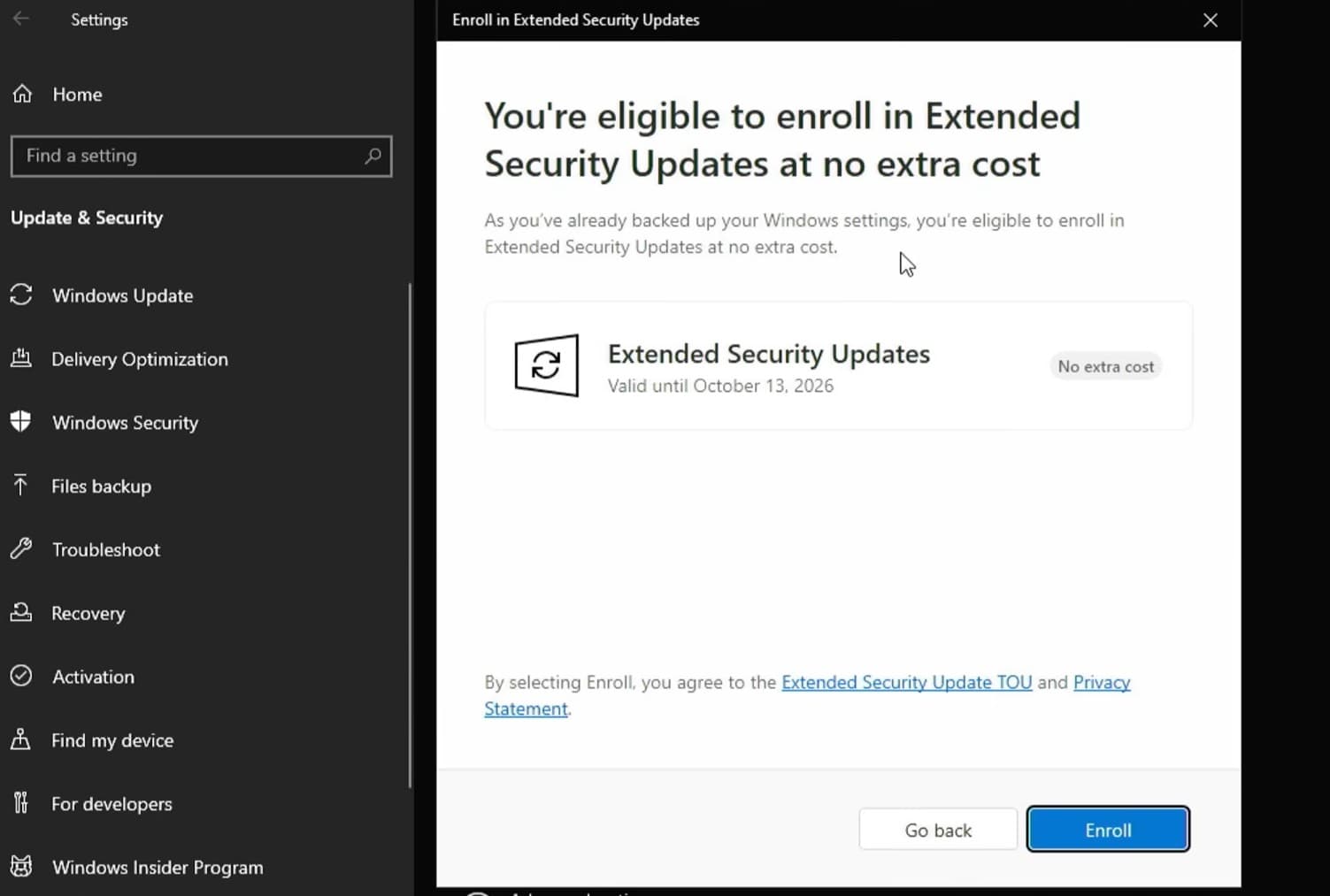
Task: Click the Windows Insider Program icon
Action: tap(21, 867)
